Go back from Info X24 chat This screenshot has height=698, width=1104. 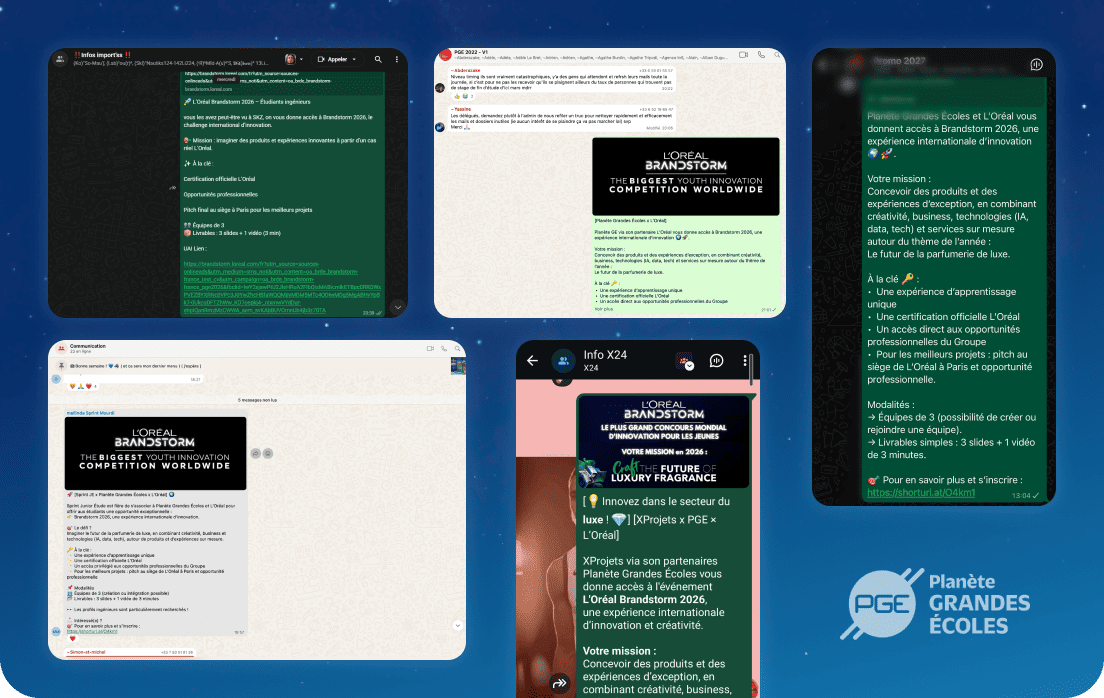532,361
